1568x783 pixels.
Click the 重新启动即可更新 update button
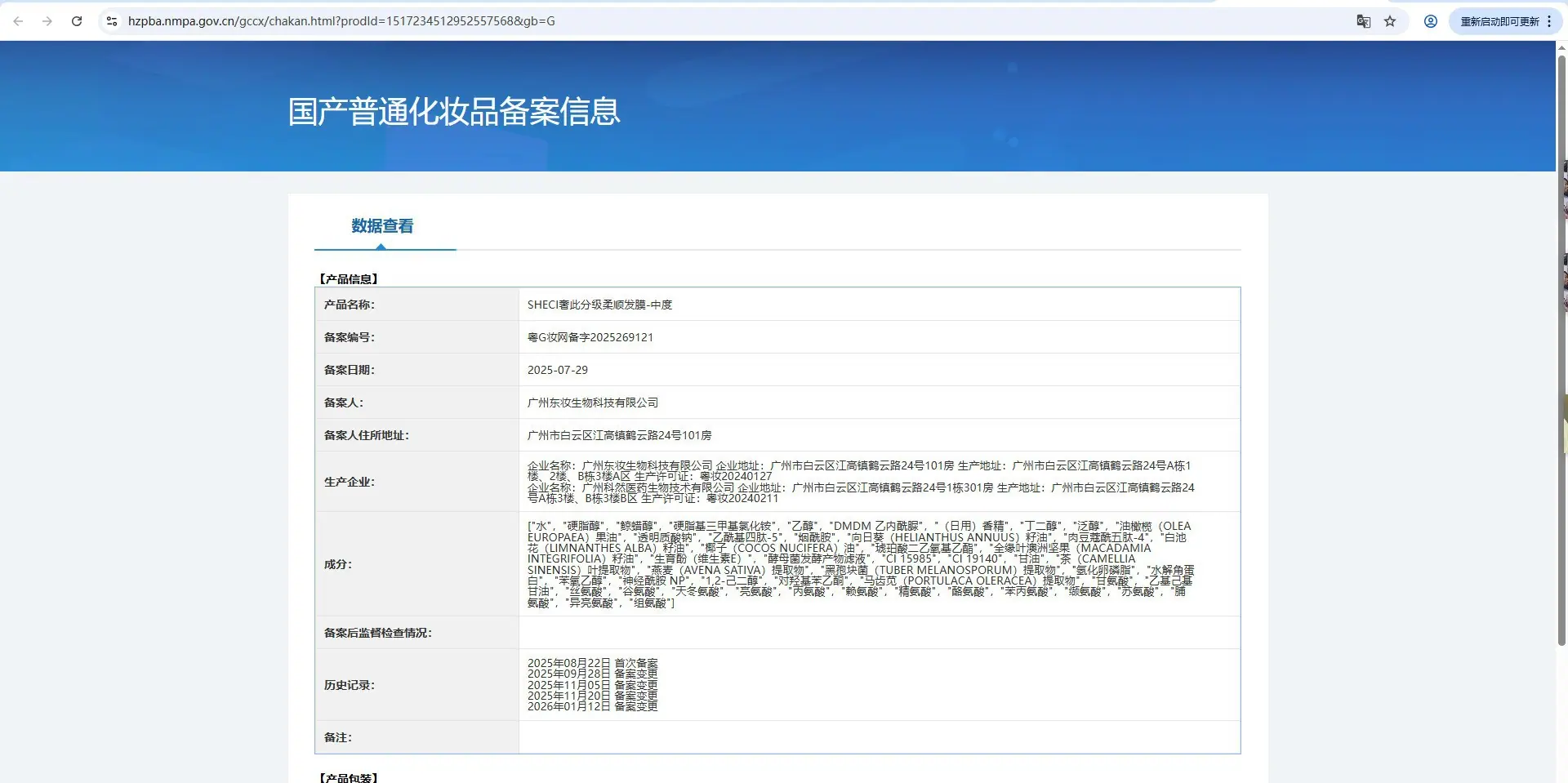point(1499,21)
